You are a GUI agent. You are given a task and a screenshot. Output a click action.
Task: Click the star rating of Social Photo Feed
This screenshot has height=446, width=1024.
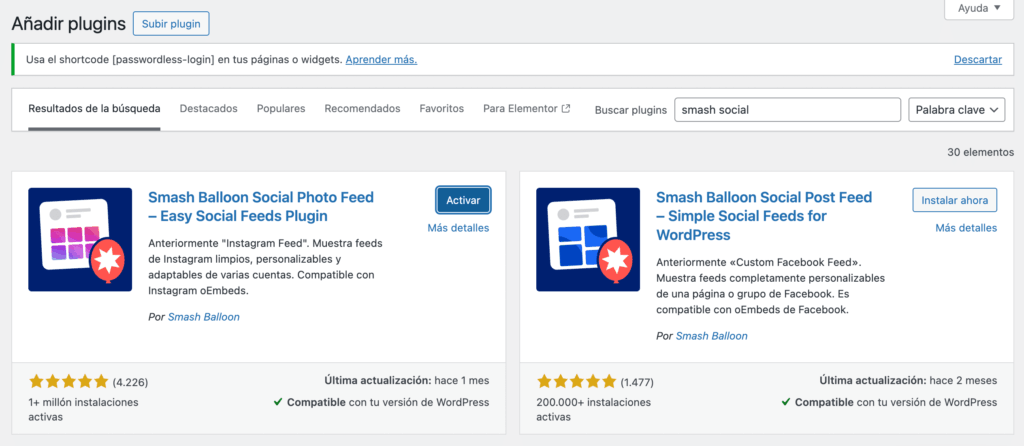[x=68, y=381]
